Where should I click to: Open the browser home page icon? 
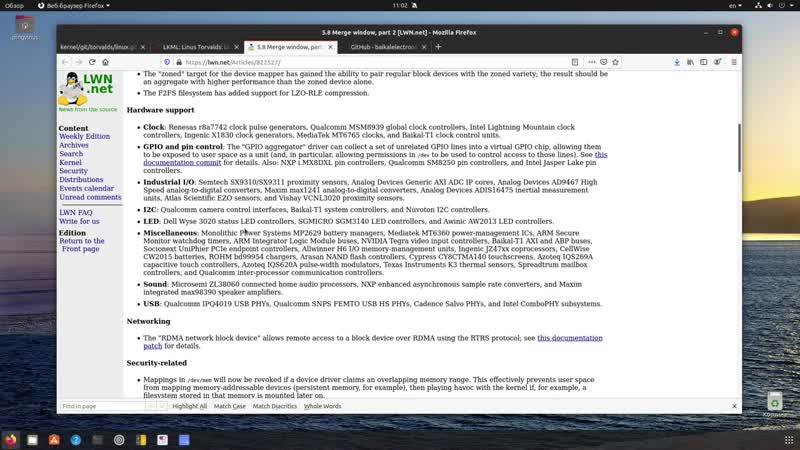coord(106,62)
